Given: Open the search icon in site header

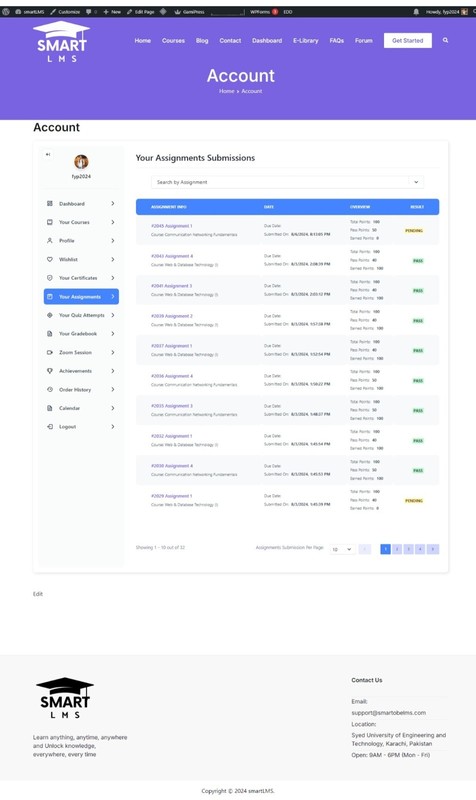Looking at the screenshot, I should point(445,40).
